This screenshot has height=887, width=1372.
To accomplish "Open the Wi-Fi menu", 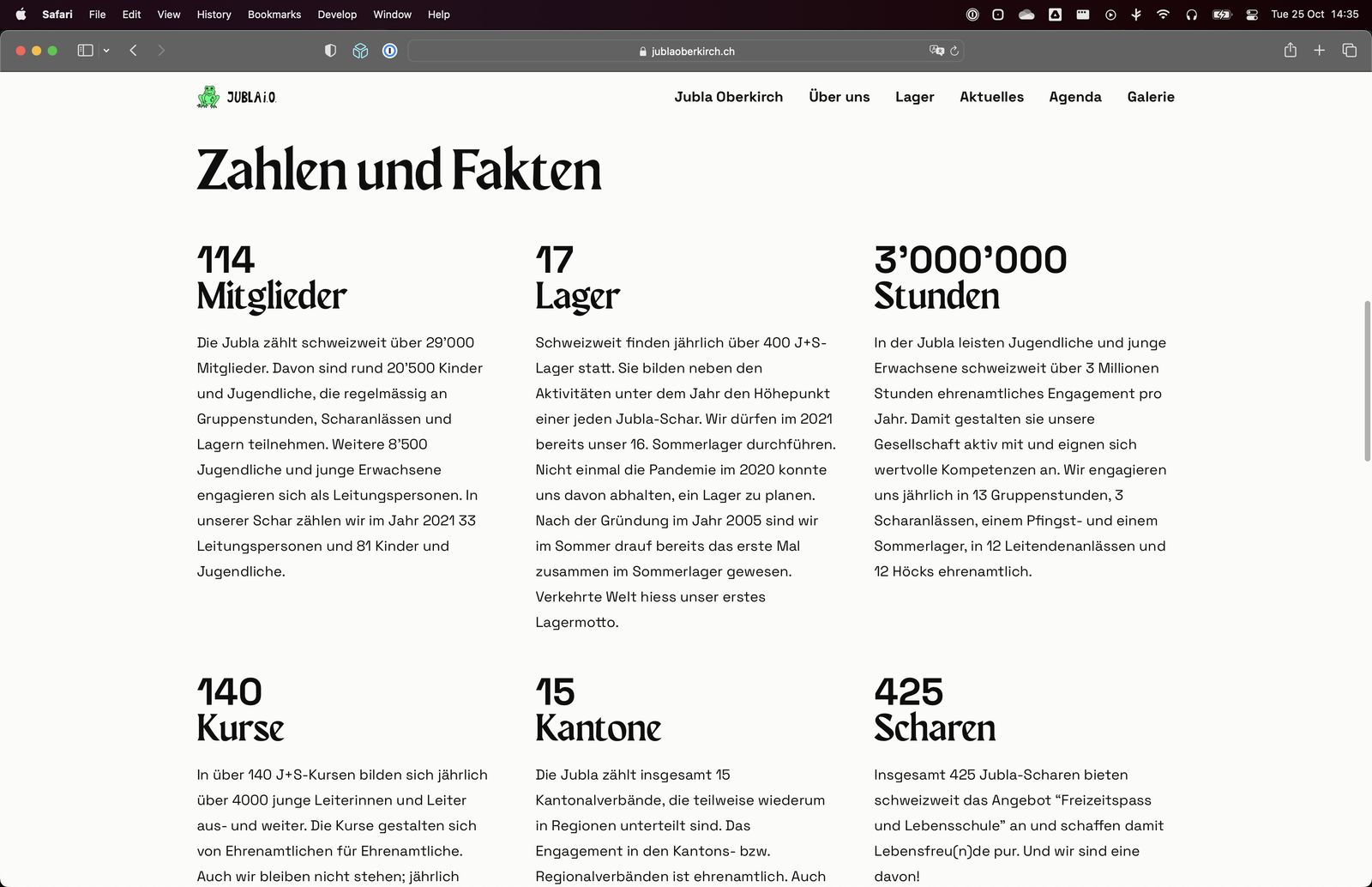I will tap(1163, 14).
